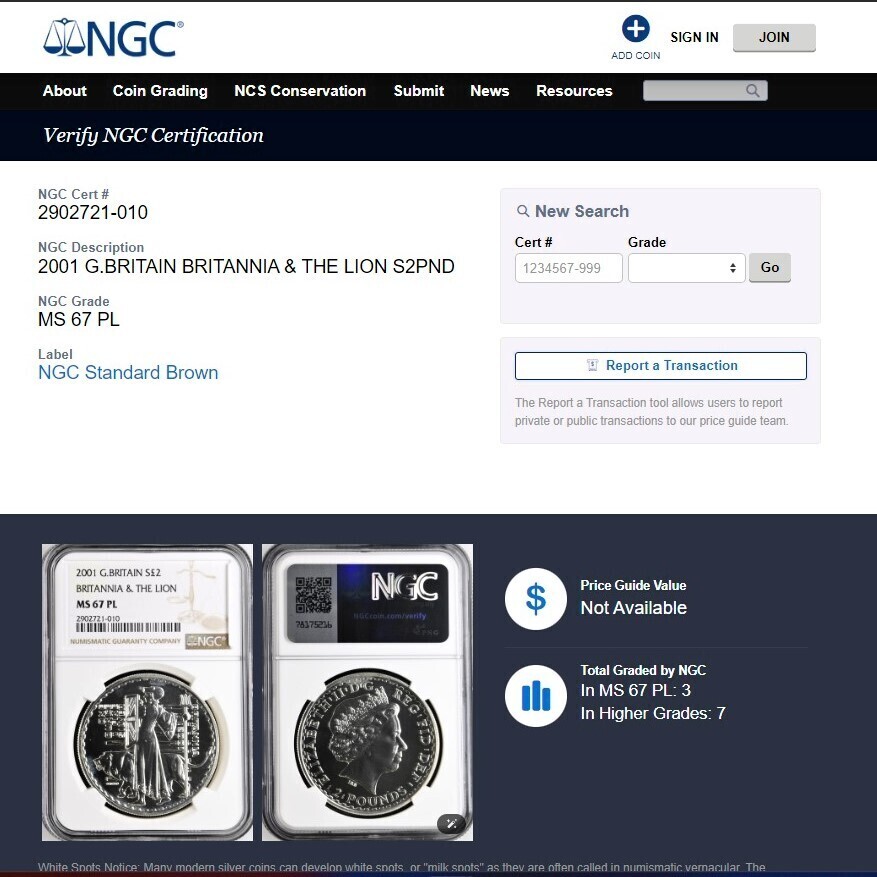Click the New Search heading text
This screenshot has height=877, width=877.
pyautogui.click(x=582, y=211)
